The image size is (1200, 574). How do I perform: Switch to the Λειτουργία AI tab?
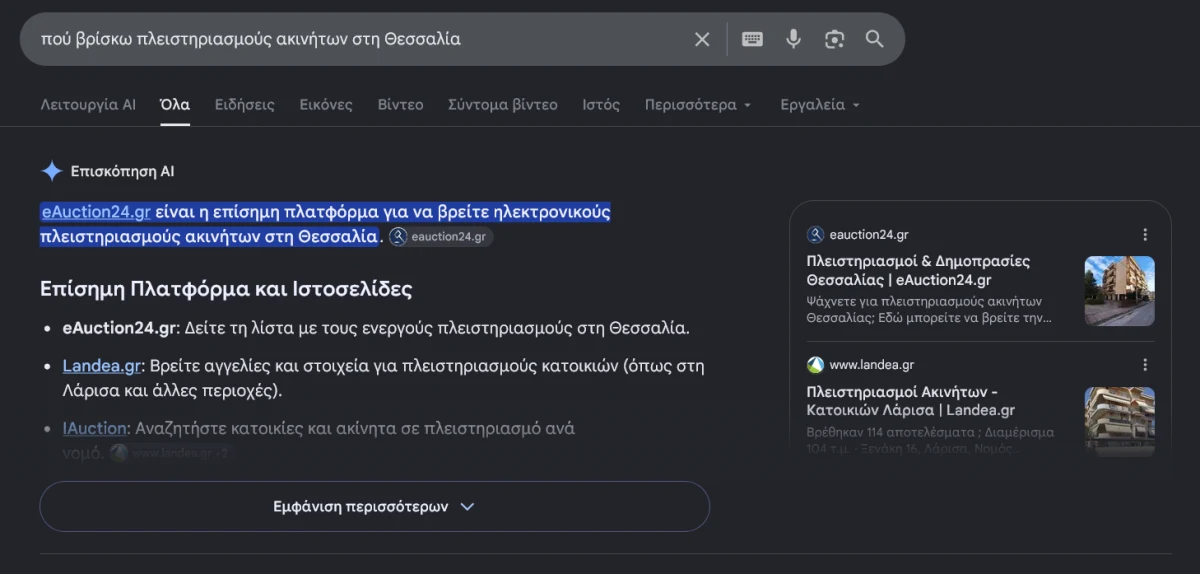pos(88,104)
